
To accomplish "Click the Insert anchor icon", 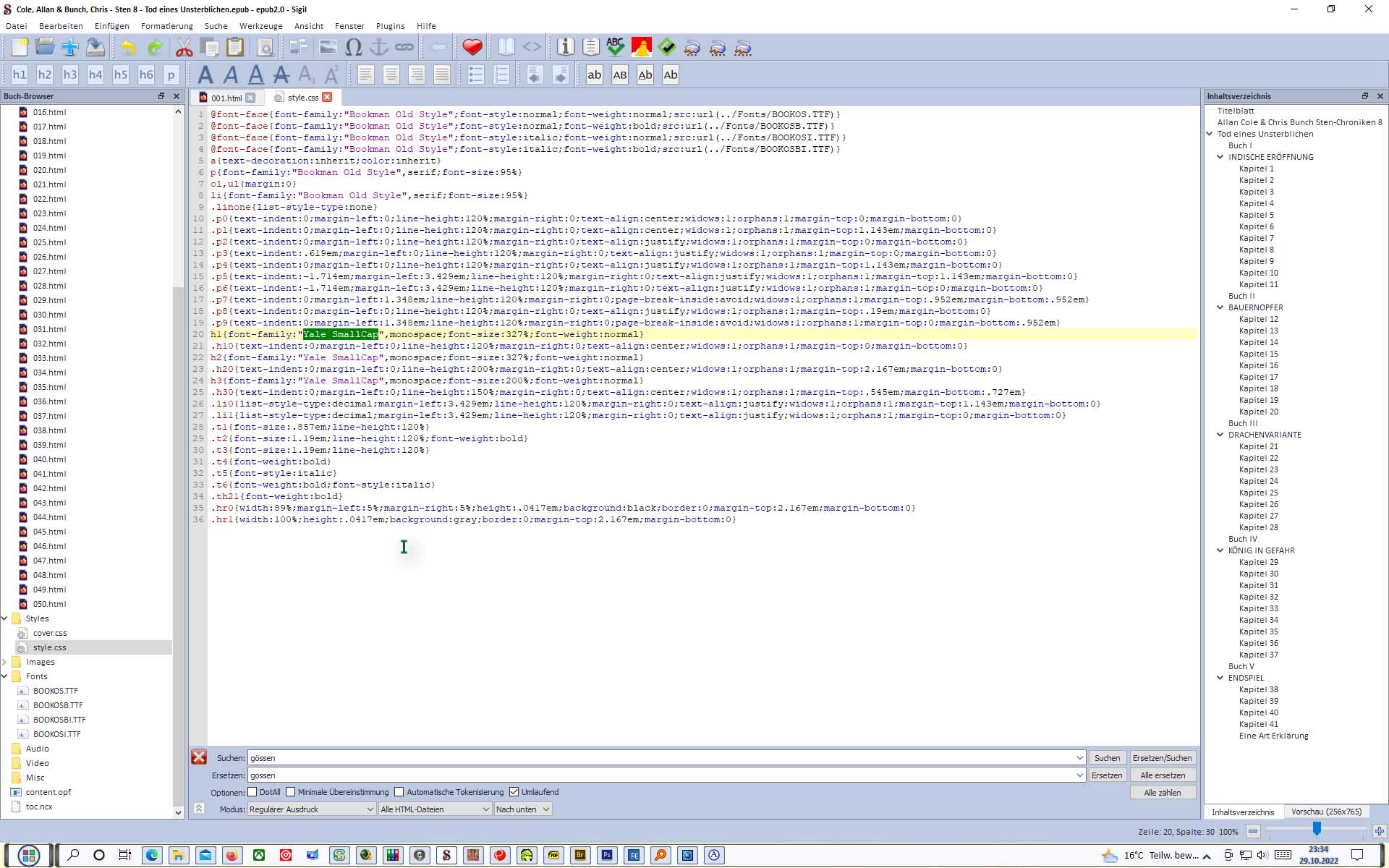I will pyautogui.click(x=378, y=48).
